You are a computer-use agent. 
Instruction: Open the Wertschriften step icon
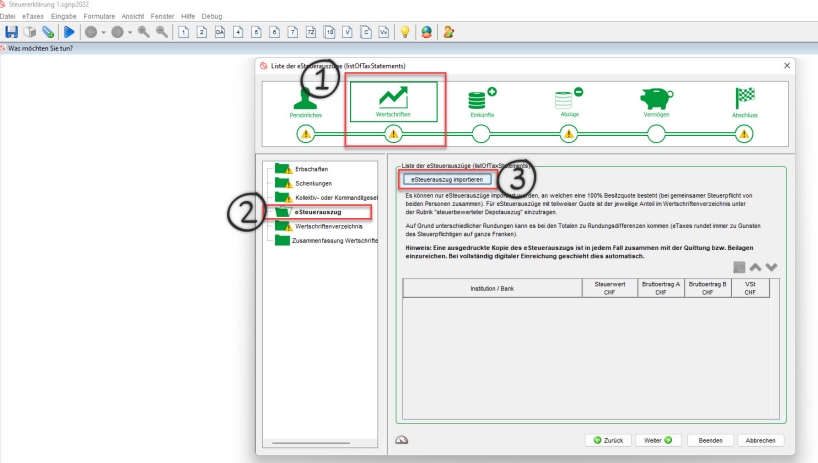[x=392, y=102]
